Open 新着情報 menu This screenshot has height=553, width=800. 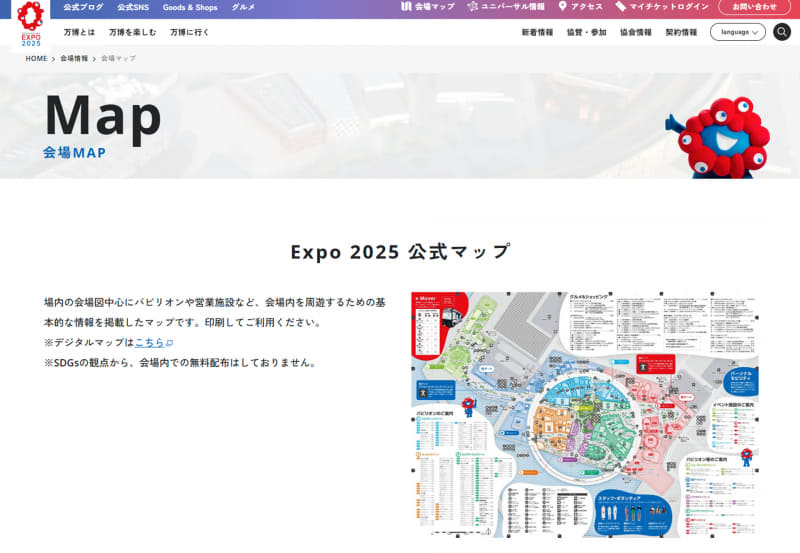[537, 32]
